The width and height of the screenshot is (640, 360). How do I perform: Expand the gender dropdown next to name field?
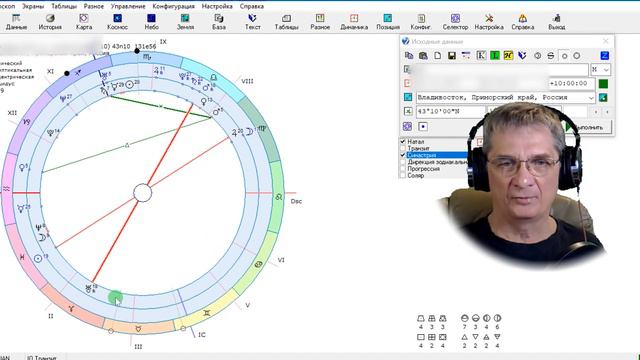pyautogui.click(x=606, y=70)
